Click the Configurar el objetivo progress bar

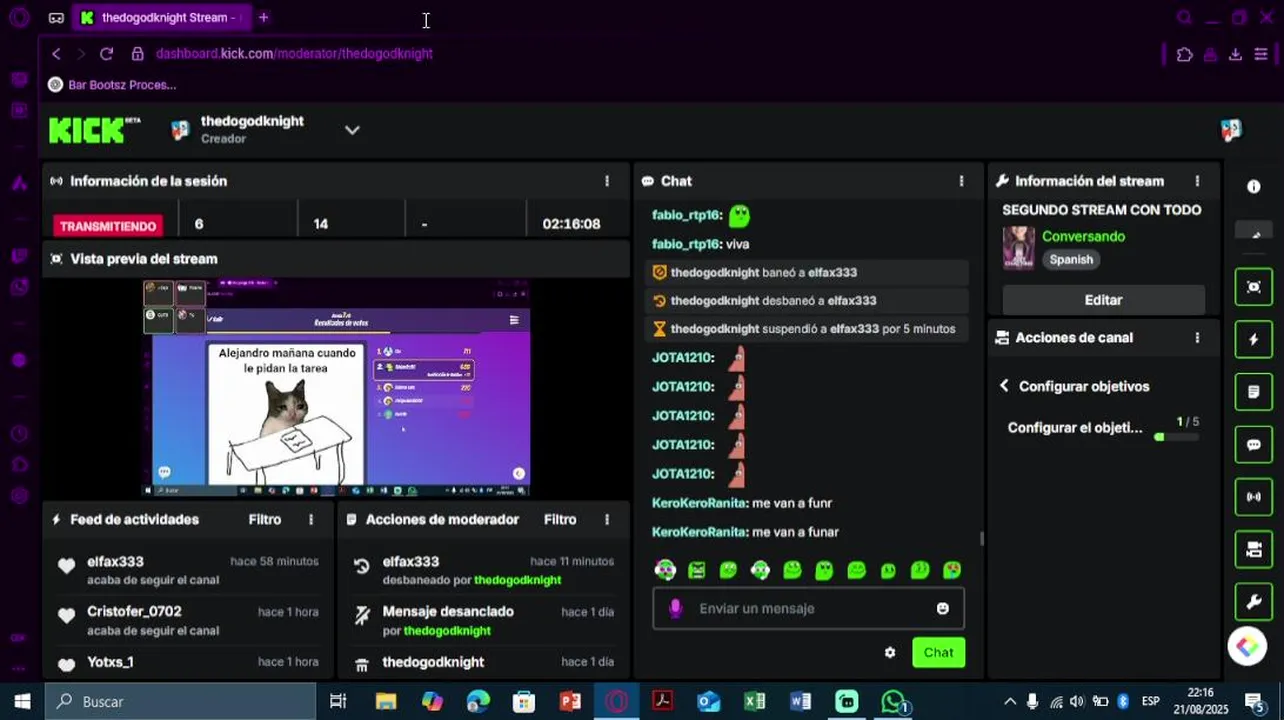1177,437
